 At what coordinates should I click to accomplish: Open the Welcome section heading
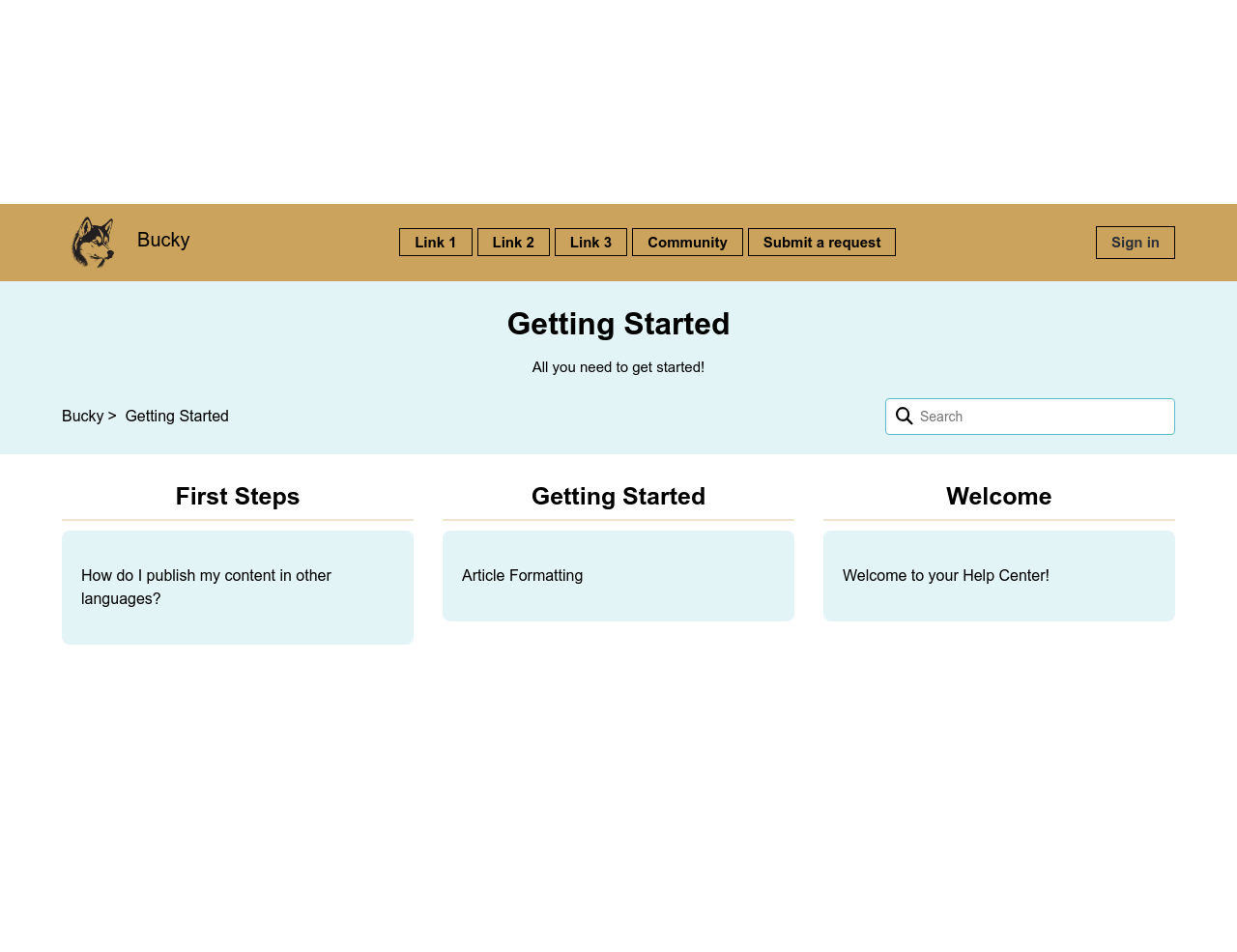(x=998, y=496)
